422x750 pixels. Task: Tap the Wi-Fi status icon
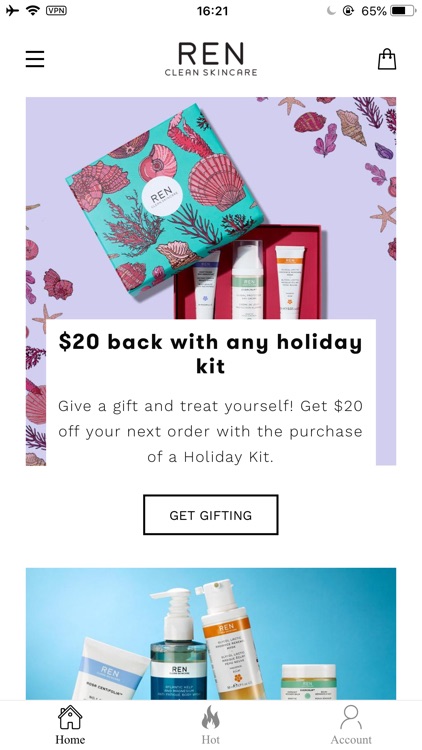(33, 10)
